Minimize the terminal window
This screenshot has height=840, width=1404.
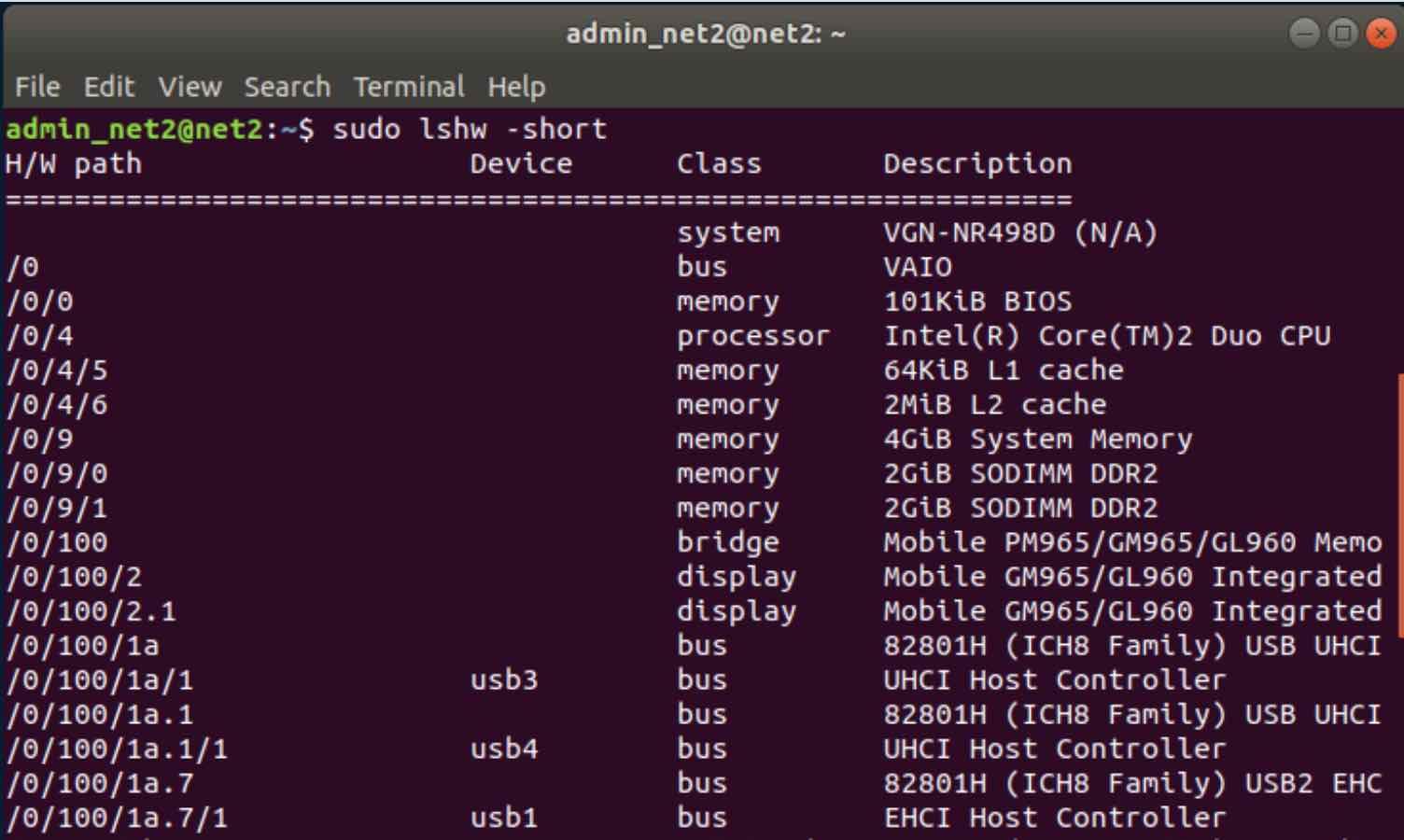pos(1304,34)
